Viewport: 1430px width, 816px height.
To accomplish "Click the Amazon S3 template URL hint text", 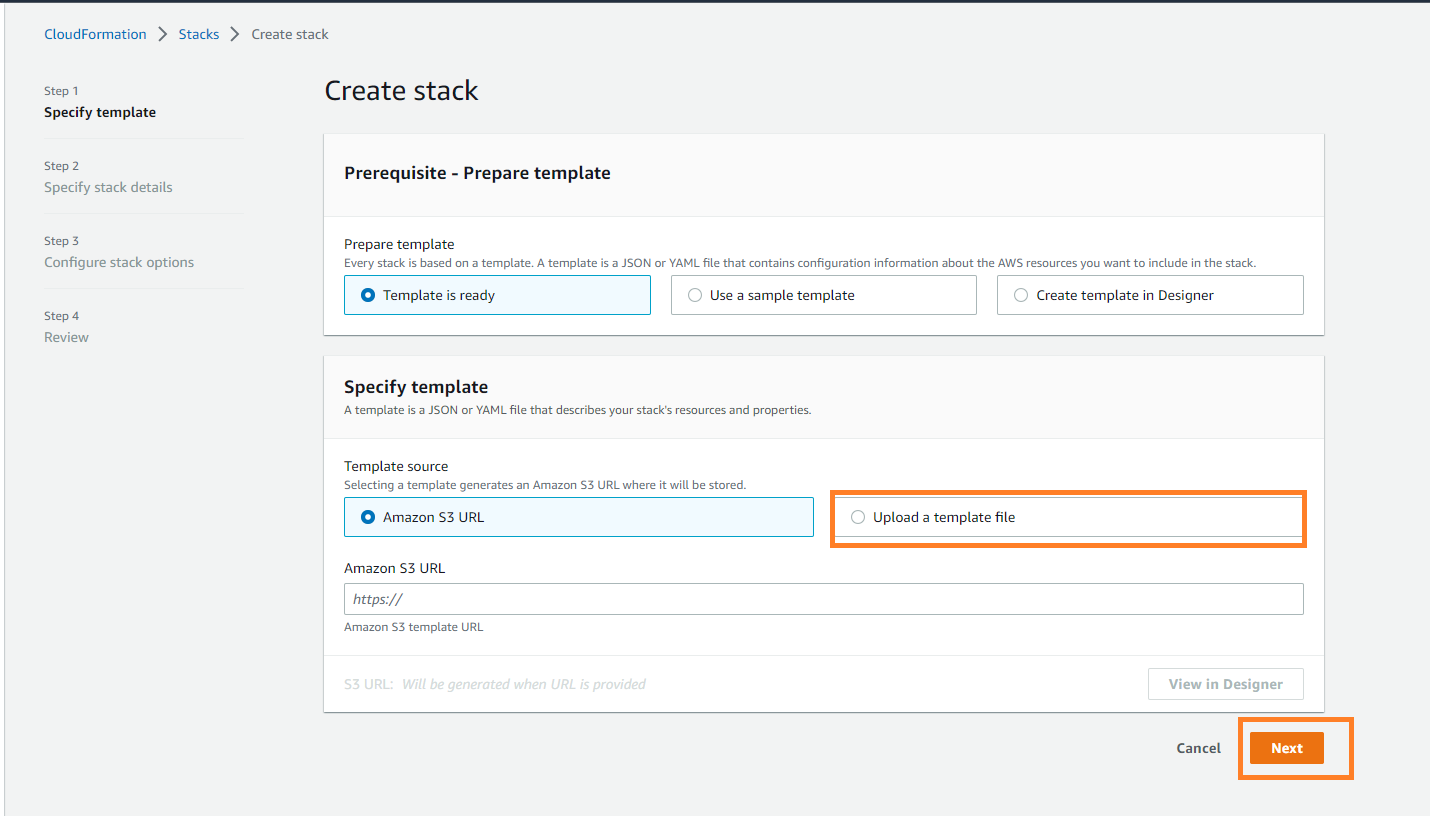I will pyautogui.click(x=414, y=627).
